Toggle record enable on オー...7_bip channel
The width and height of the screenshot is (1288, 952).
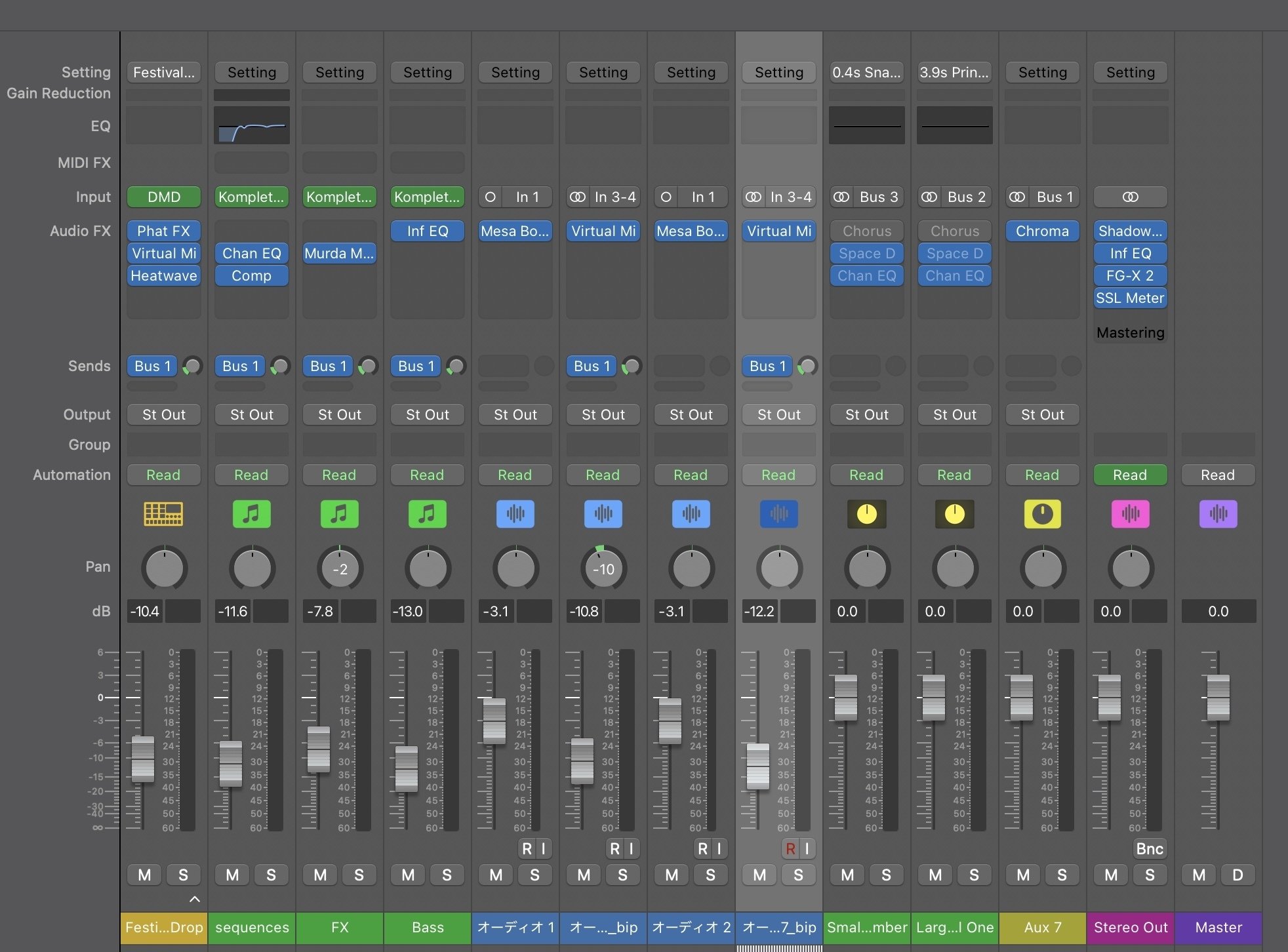click(x=790, y=849)
